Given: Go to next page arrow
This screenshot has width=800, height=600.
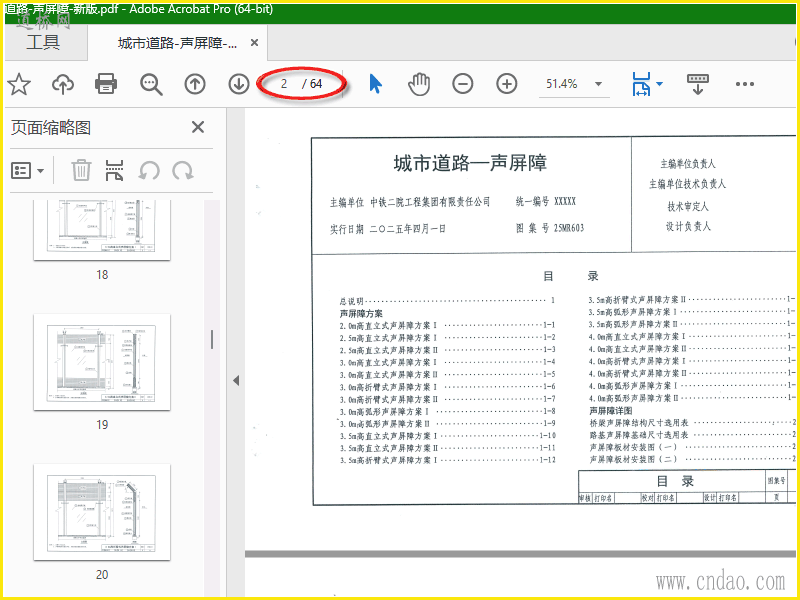Looking at the screenshot, I should click(238, 84).
